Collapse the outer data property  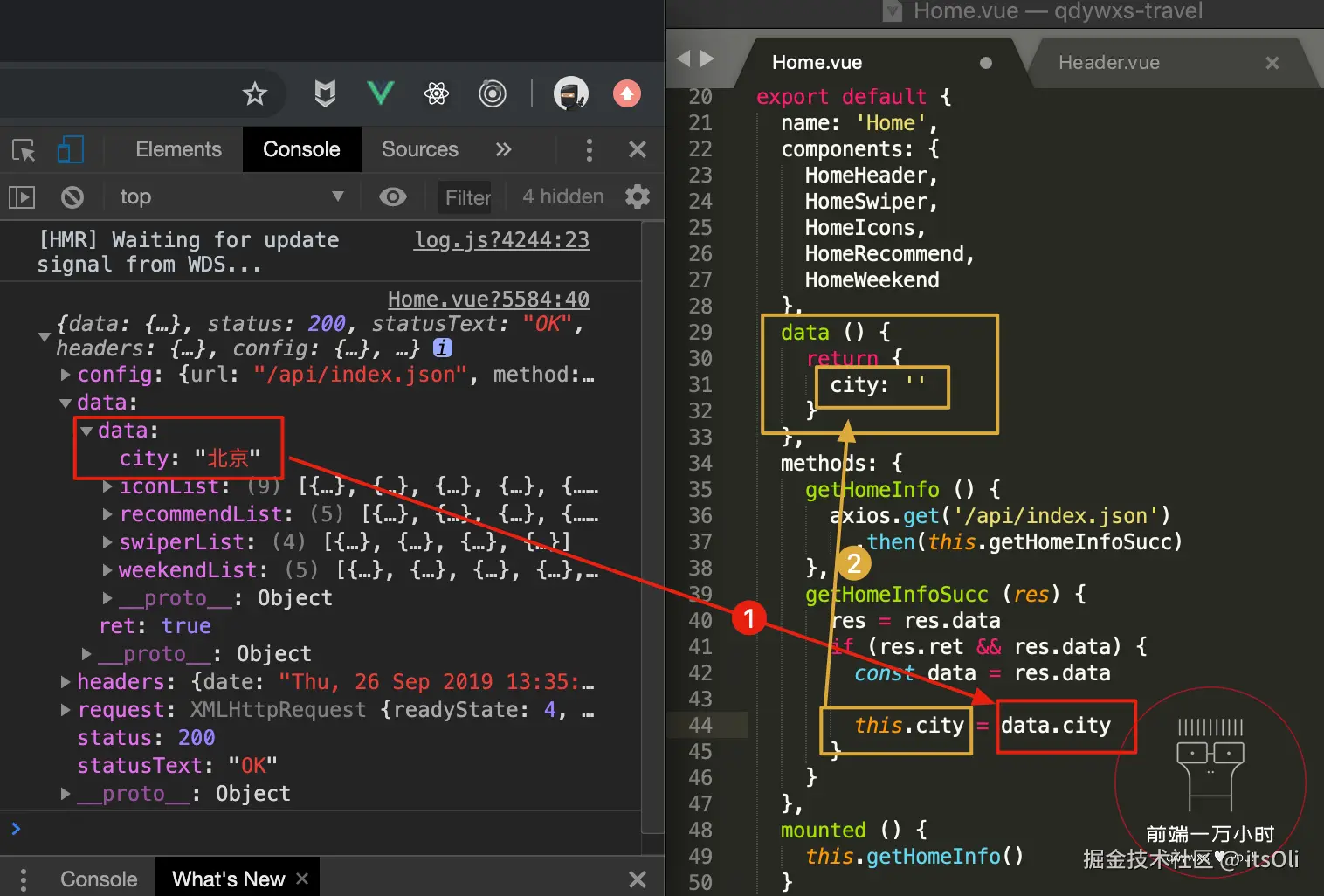click(x=66, y=403)
